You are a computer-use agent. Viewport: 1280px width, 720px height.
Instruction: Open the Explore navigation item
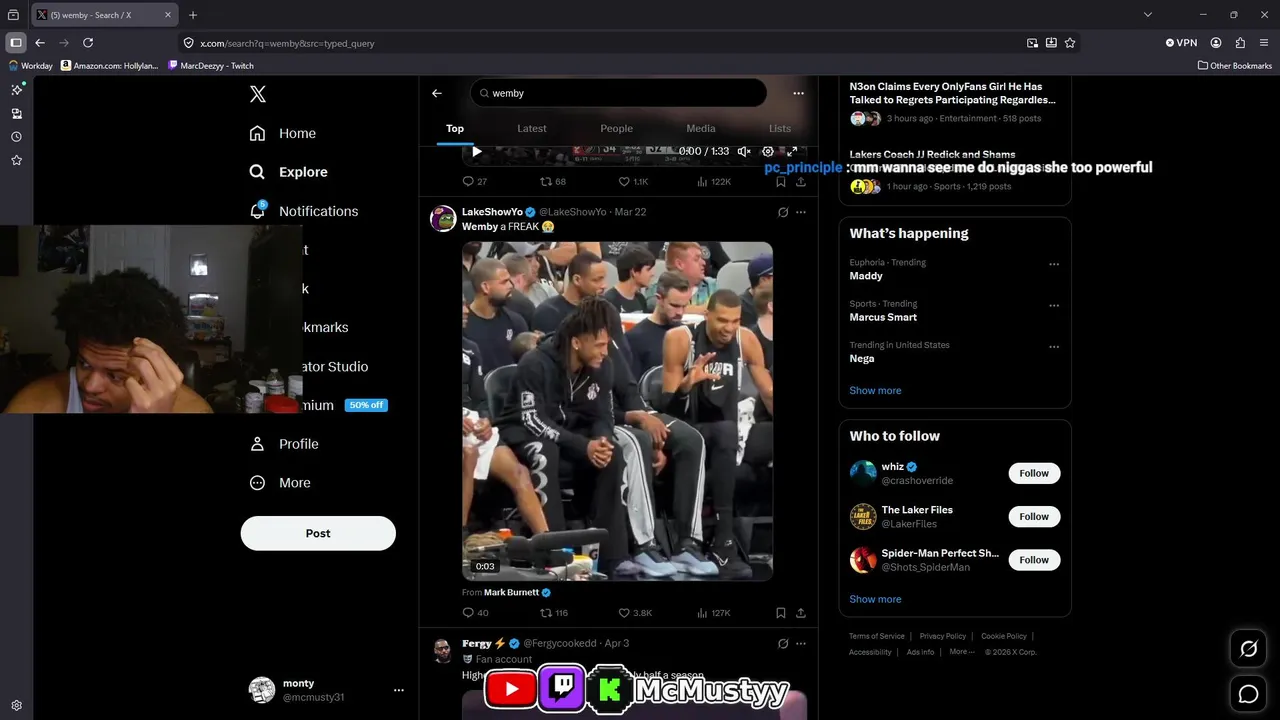click(288, 172)
